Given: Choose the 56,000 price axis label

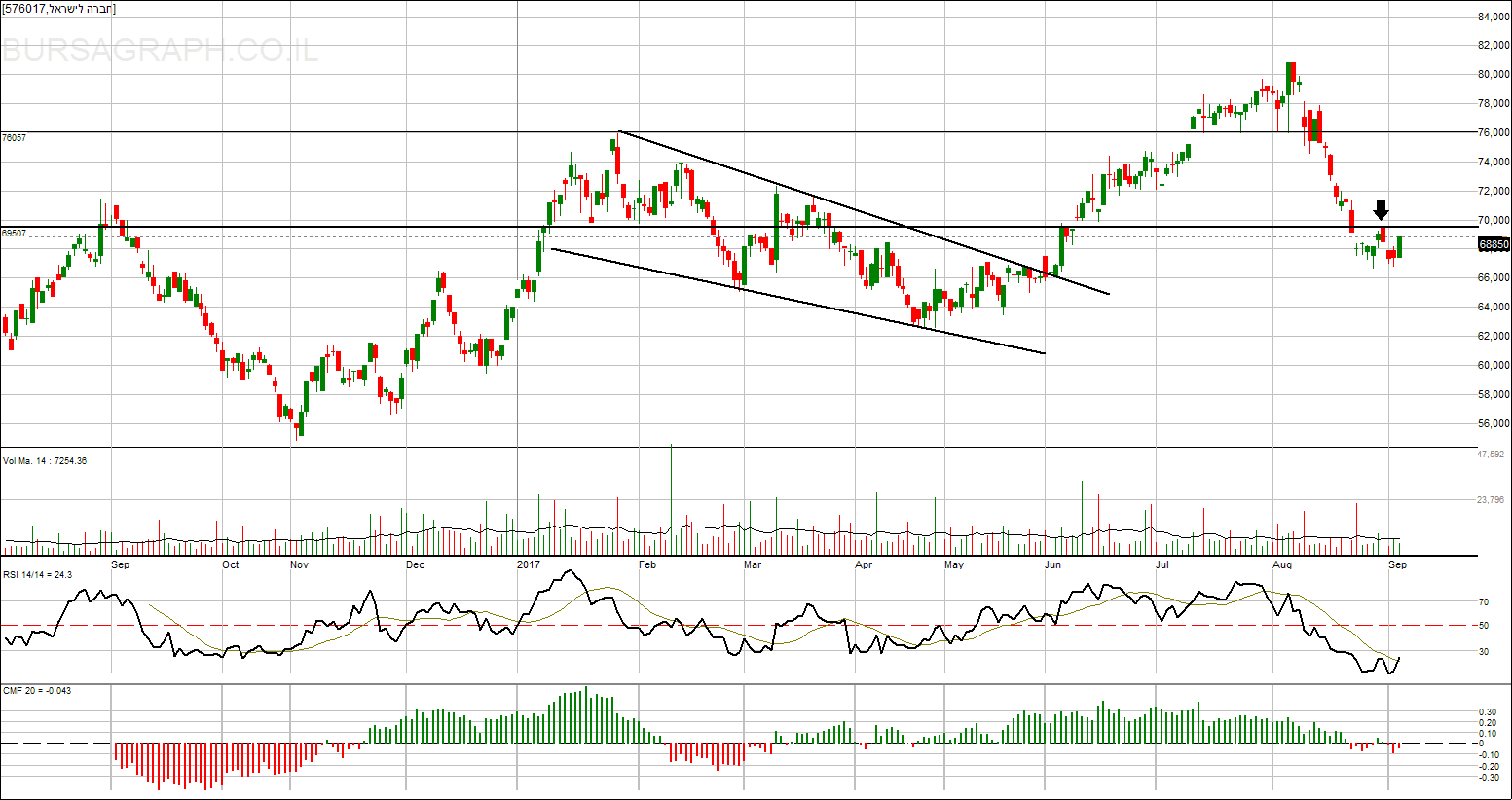Looking at the screenshot, I should point(1494,424).
